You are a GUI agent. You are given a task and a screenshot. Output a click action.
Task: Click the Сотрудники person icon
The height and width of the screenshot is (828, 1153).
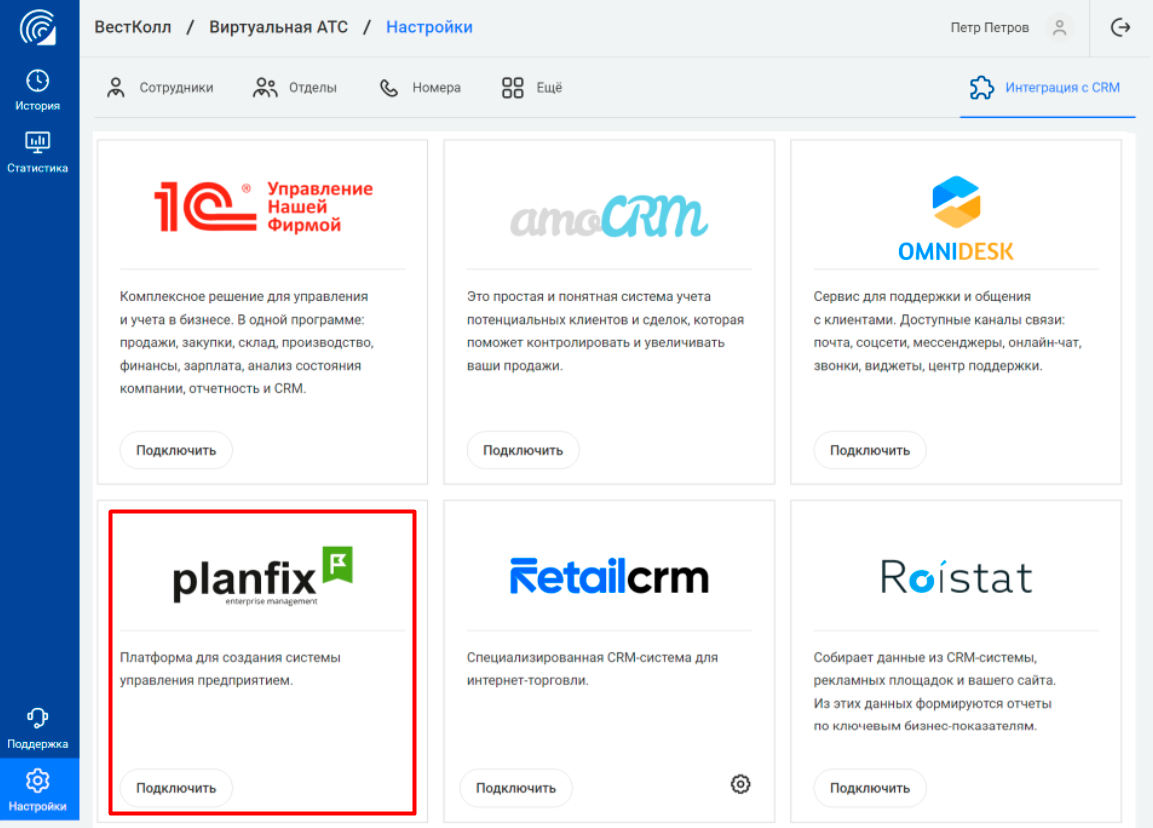click(115, 88)
